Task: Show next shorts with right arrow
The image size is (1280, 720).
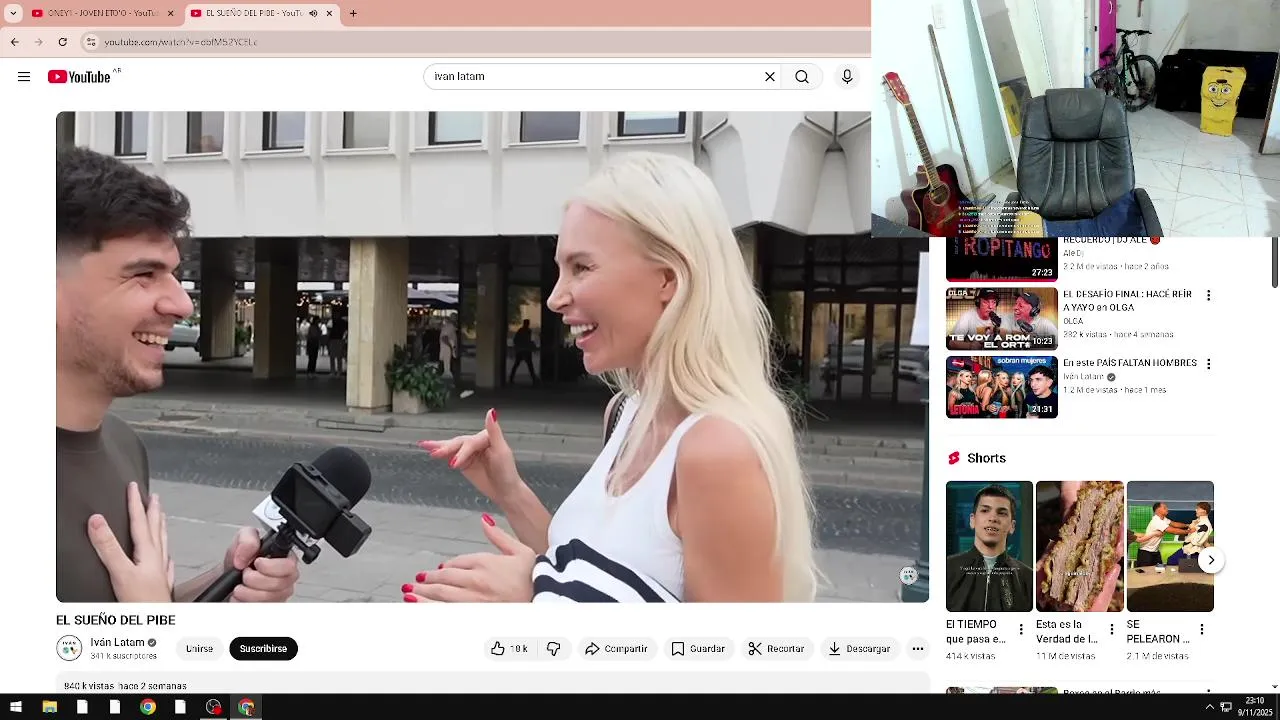Action: tap(1211, 560)
